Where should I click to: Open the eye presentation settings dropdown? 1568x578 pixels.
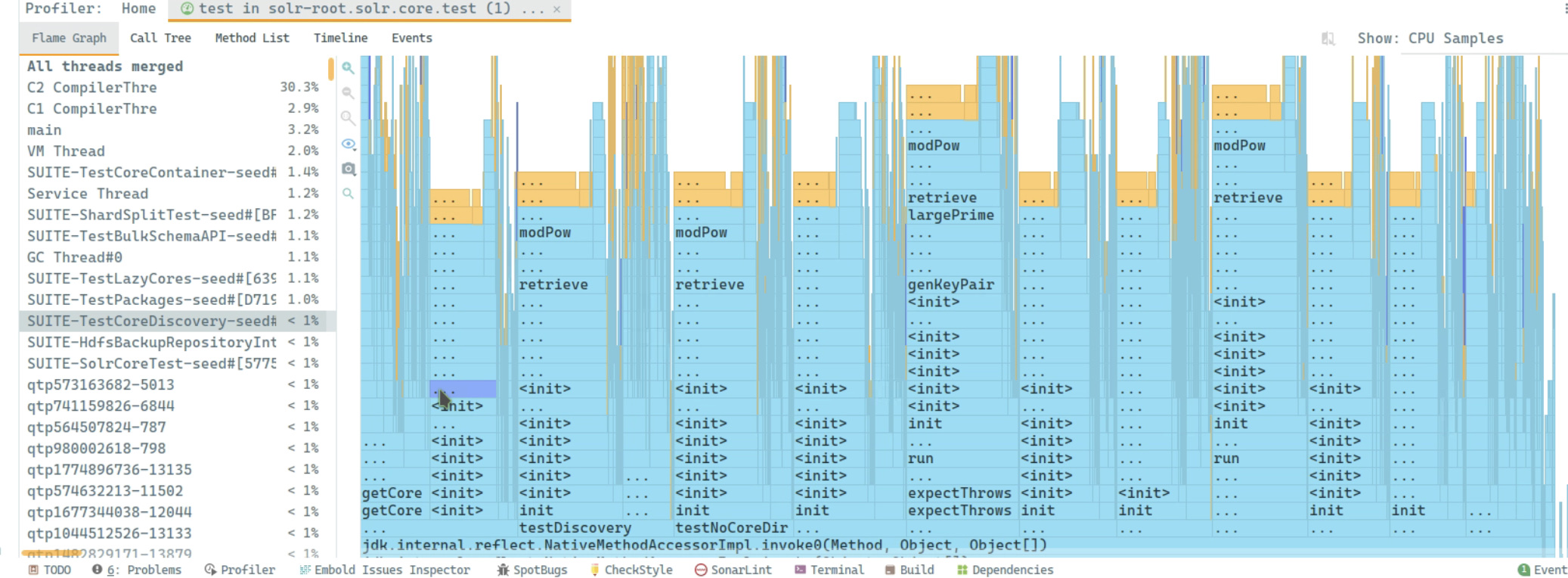tap(348, 144)
